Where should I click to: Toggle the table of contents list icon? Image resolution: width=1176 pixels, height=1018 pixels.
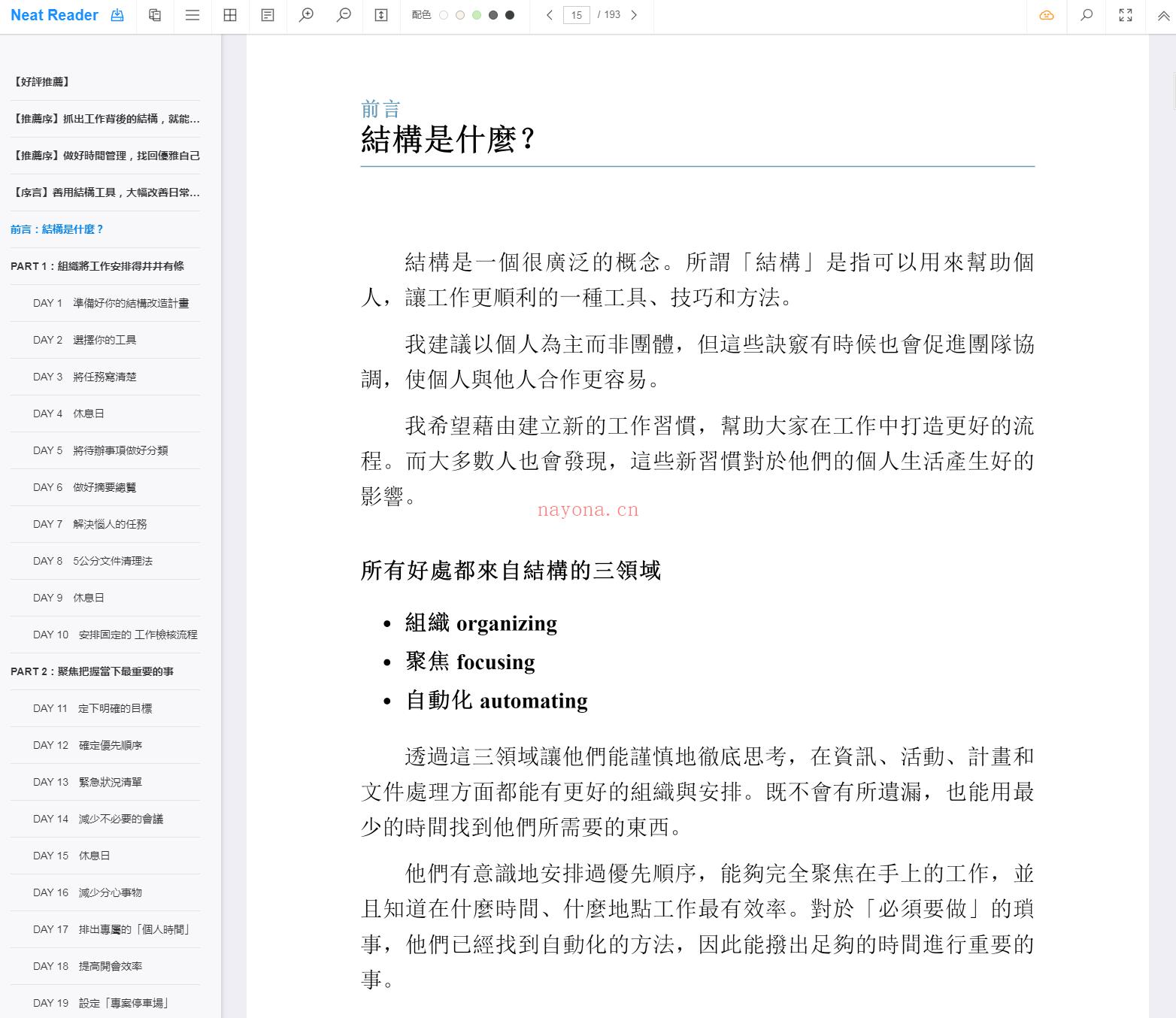click(x=192, y=15)
